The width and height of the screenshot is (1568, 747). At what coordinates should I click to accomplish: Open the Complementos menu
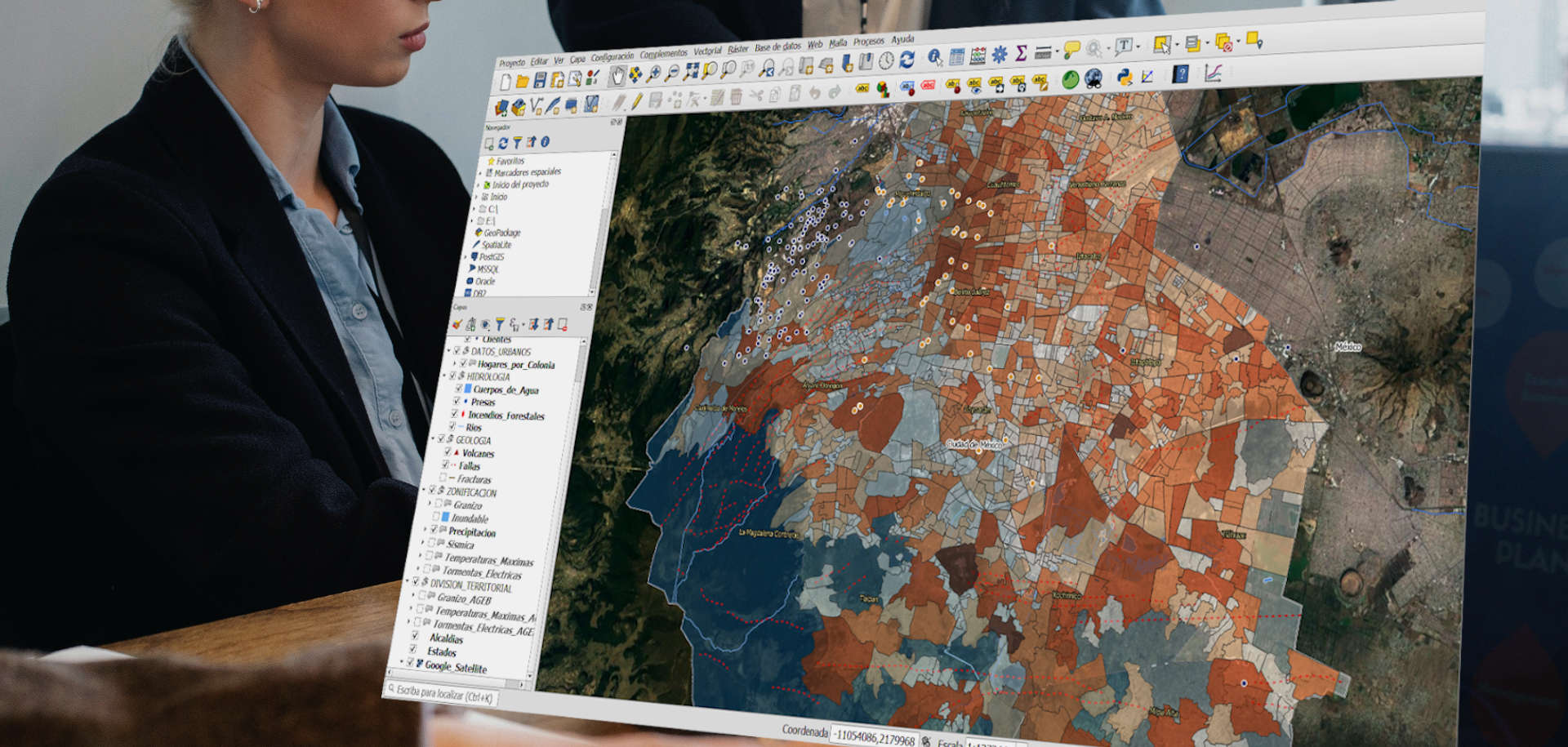click(x=664, y=54)
